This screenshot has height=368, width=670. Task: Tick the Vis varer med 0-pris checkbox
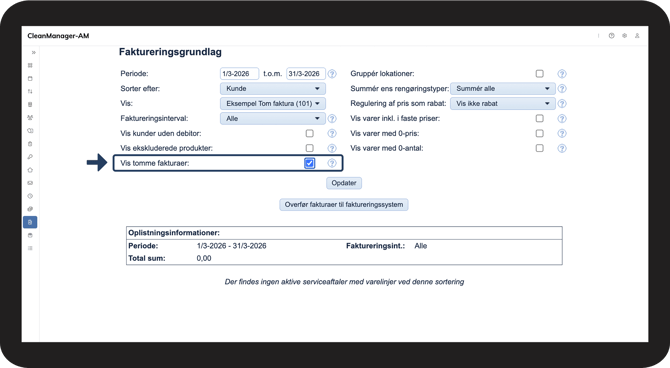click(x=540, y=133)
